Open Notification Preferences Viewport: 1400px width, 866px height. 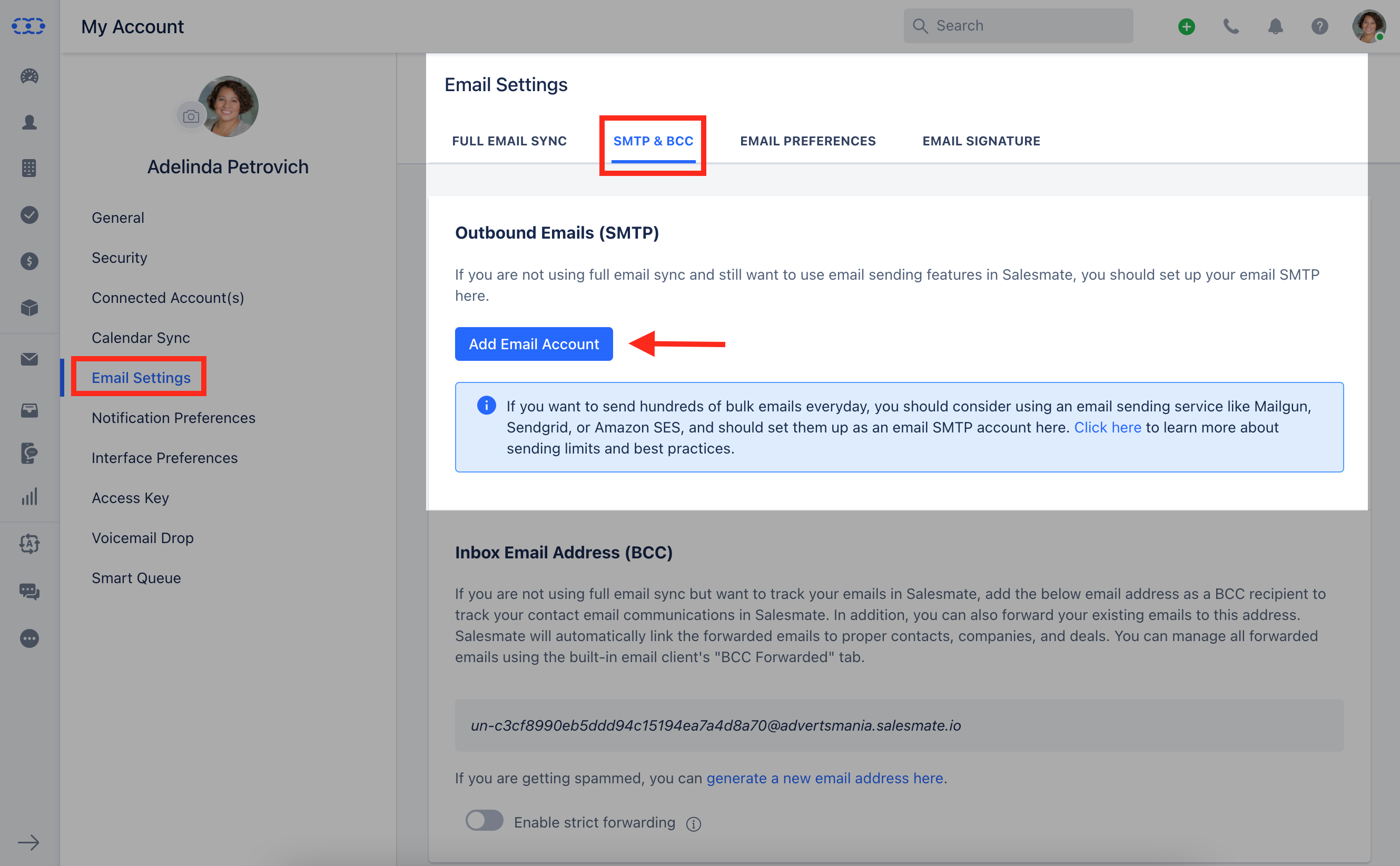(173, 418)
